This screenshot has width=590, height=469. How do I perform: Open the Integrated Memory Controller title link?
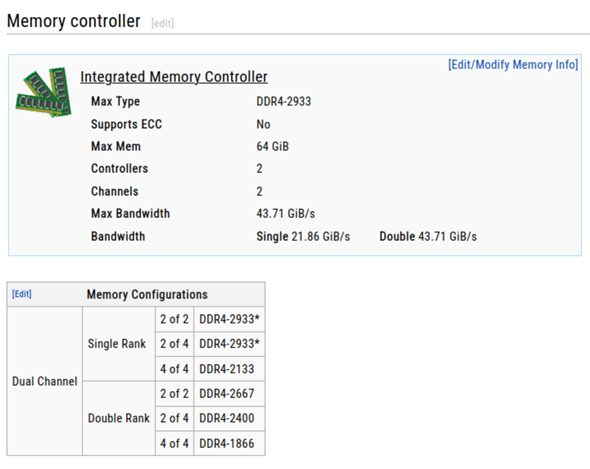[174, 77]
